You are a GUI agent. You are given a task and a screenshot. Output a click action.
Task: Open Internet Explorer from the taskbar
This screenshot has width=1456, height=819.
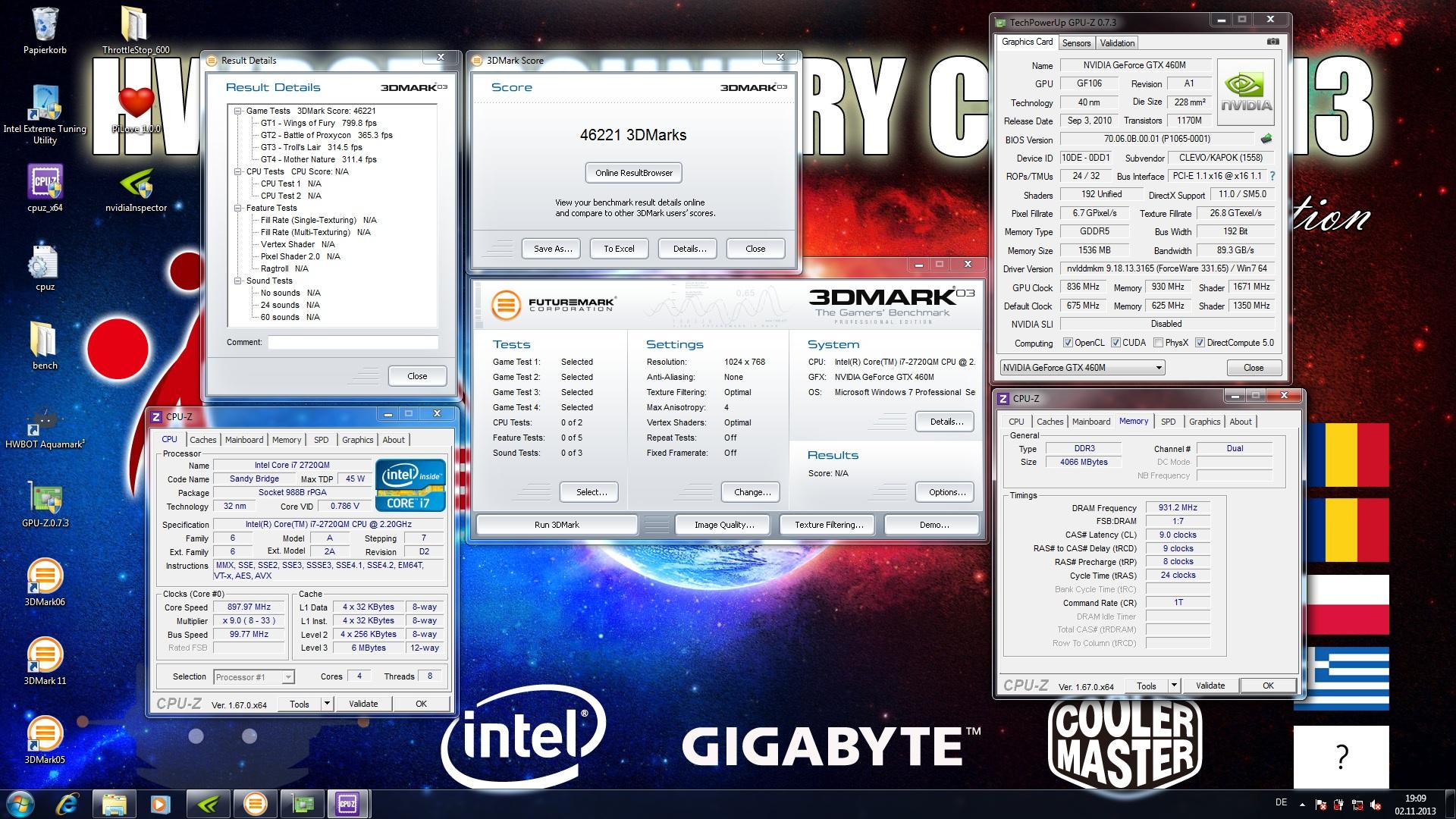click(68, 803)
